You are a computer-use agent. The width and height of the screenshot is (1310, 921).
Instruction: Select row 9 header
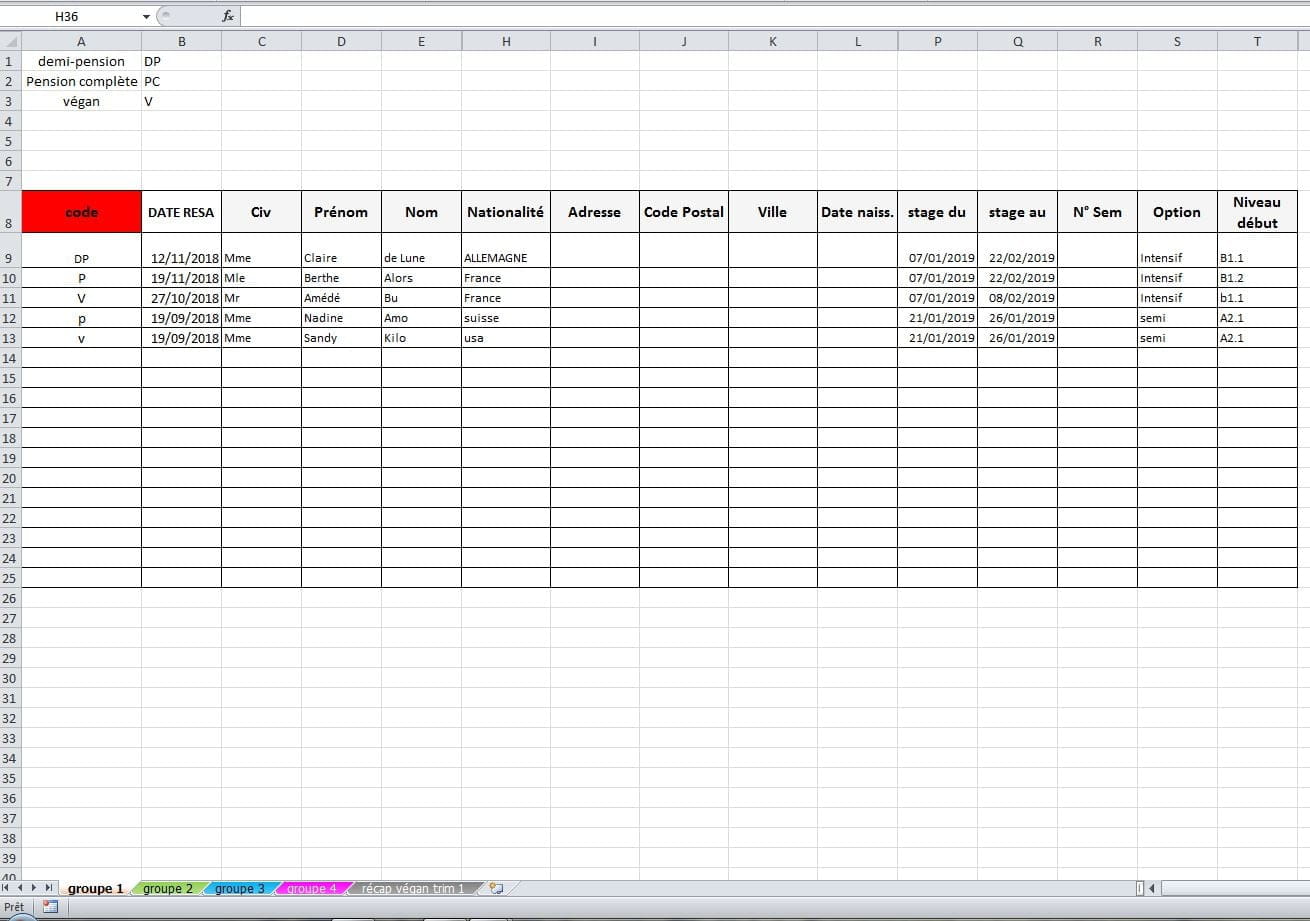pyautogui.click(x=10, y=257)
